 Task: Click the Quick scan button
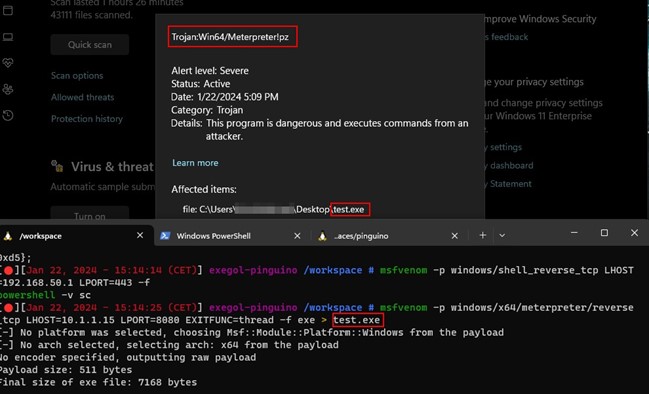(89, 45)
